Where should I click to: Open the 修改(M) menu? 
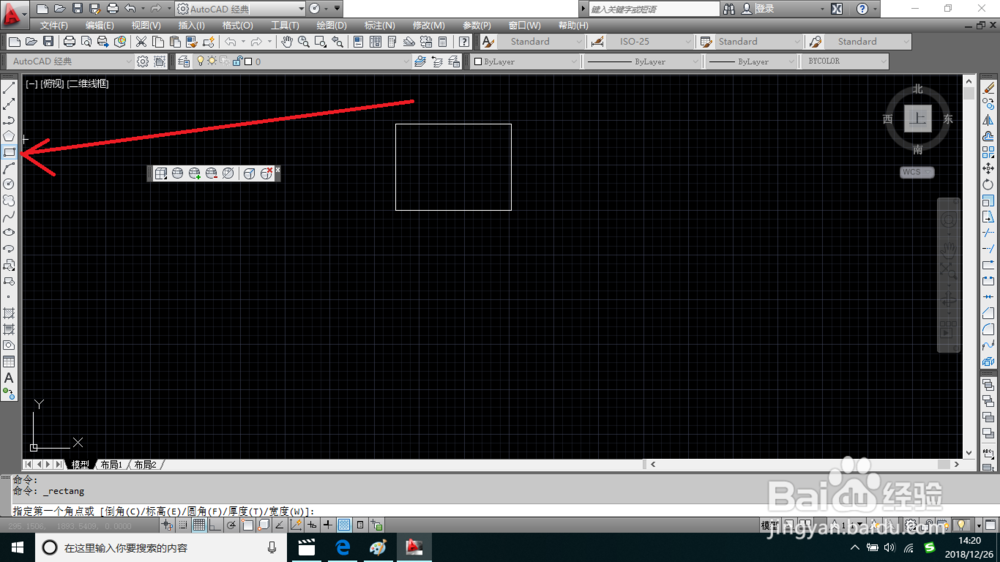(429, 26)
